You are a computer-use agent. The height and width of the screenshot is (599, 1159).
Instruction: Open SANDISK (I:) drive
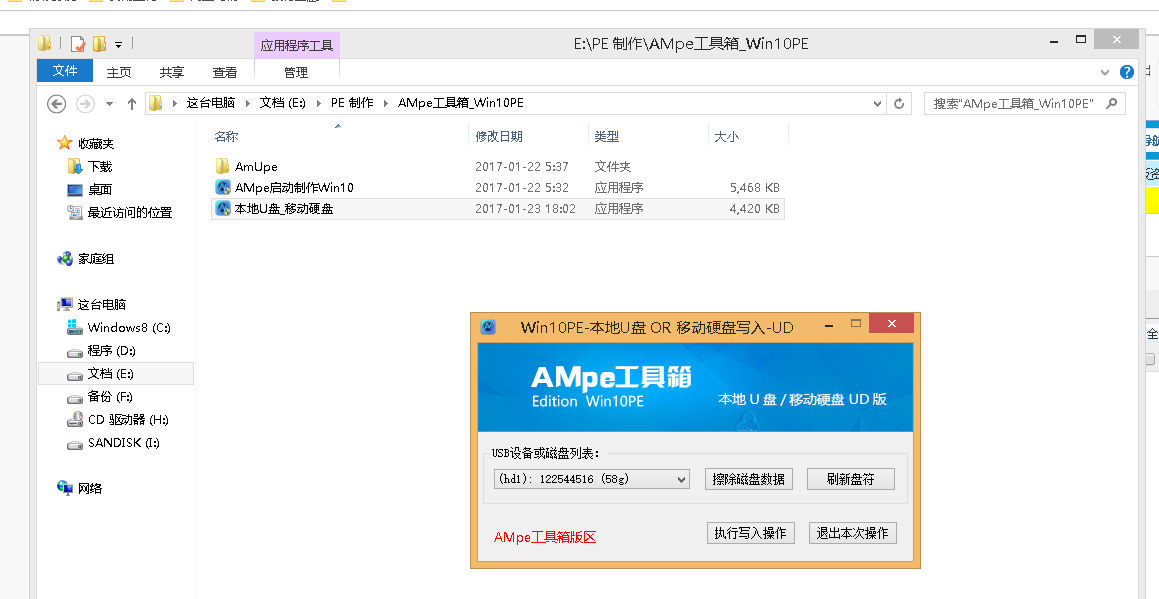click(123, 442)
